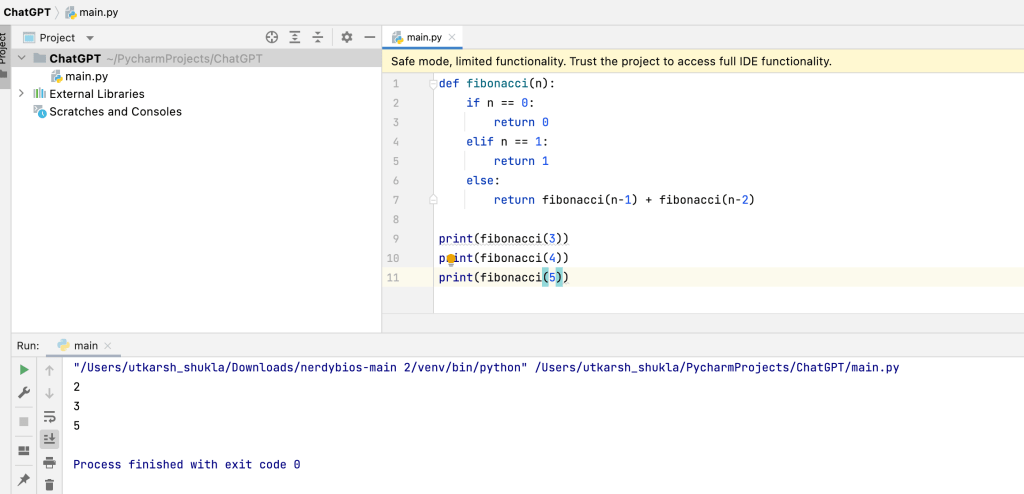
Task: Select the main tab in Run panel
Action: point(85,345)
